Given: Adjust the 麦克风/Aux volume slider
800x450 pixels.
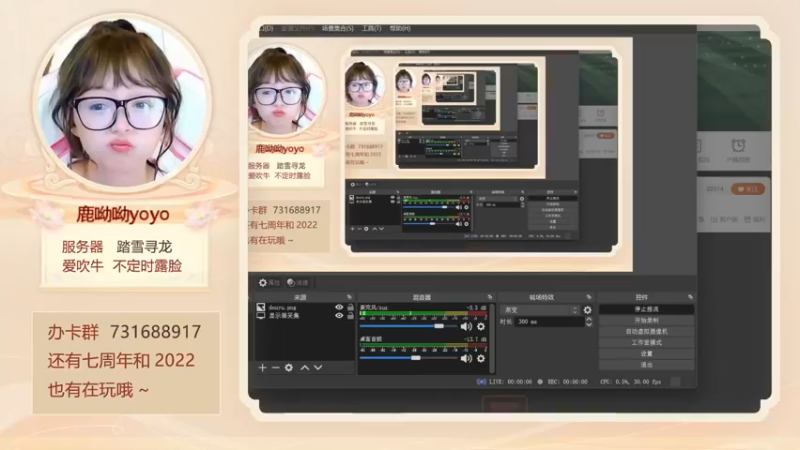Looking at the screenshot, I should click(408, 326).
